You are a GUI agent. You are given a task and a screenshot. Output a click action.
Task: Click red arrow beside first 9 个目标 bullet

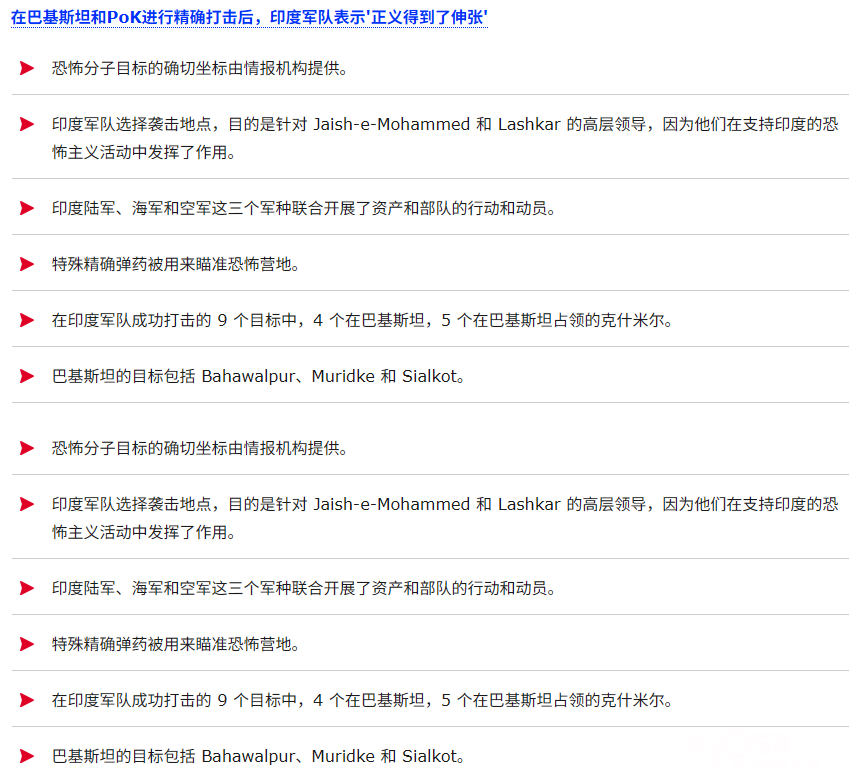[x=27, y=320]
